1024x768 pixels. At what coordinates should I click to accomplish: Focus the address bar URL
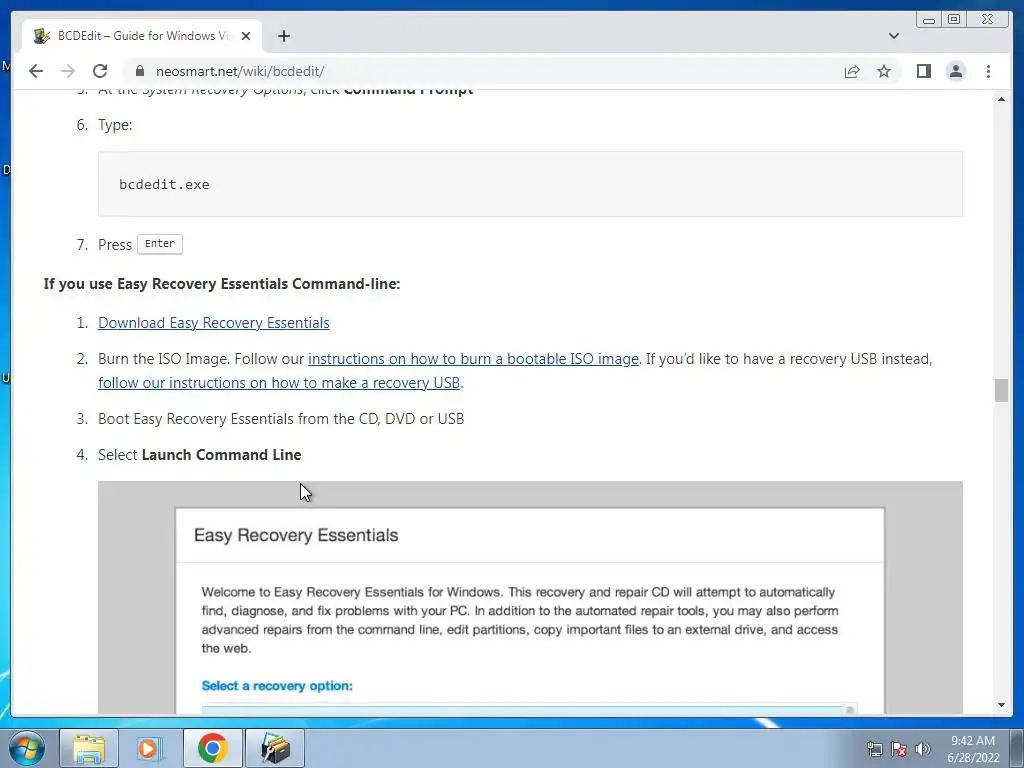tap(240, 71)
